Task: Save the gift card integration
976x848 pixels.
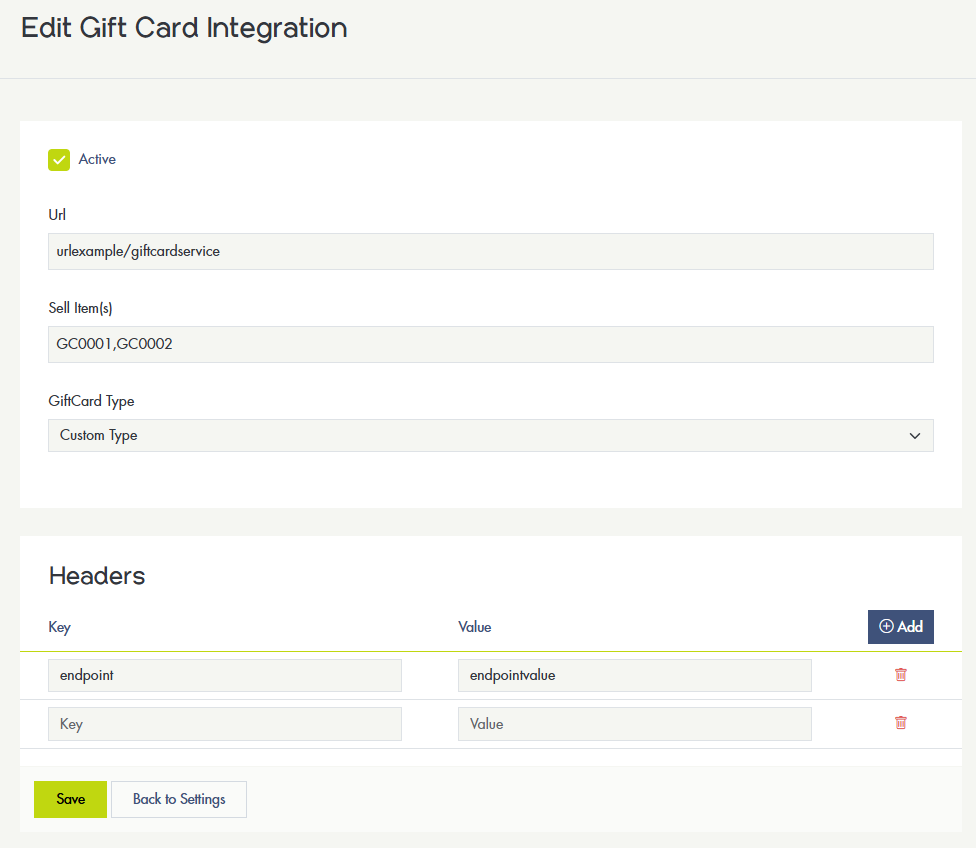Action: point(70,800)
